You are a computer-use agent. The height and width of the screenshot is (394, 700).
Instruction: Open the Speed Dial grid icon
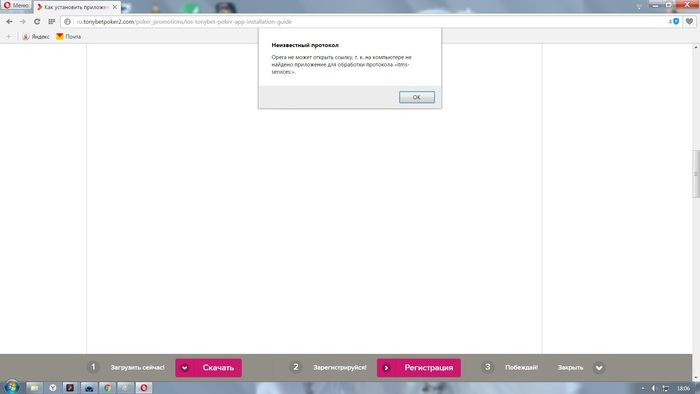point(51,21)
